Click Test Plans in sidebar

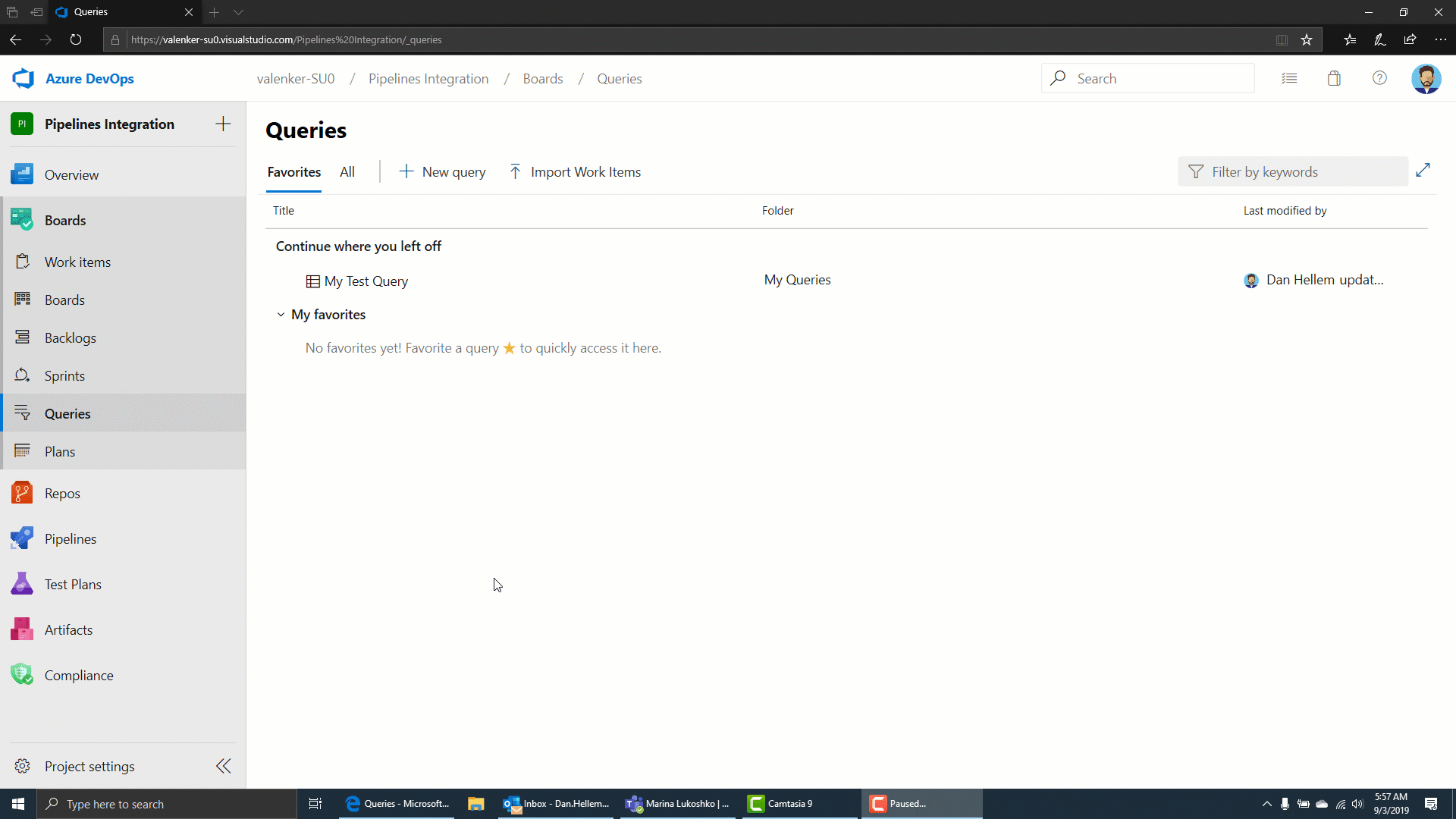[x=72, y=584]
